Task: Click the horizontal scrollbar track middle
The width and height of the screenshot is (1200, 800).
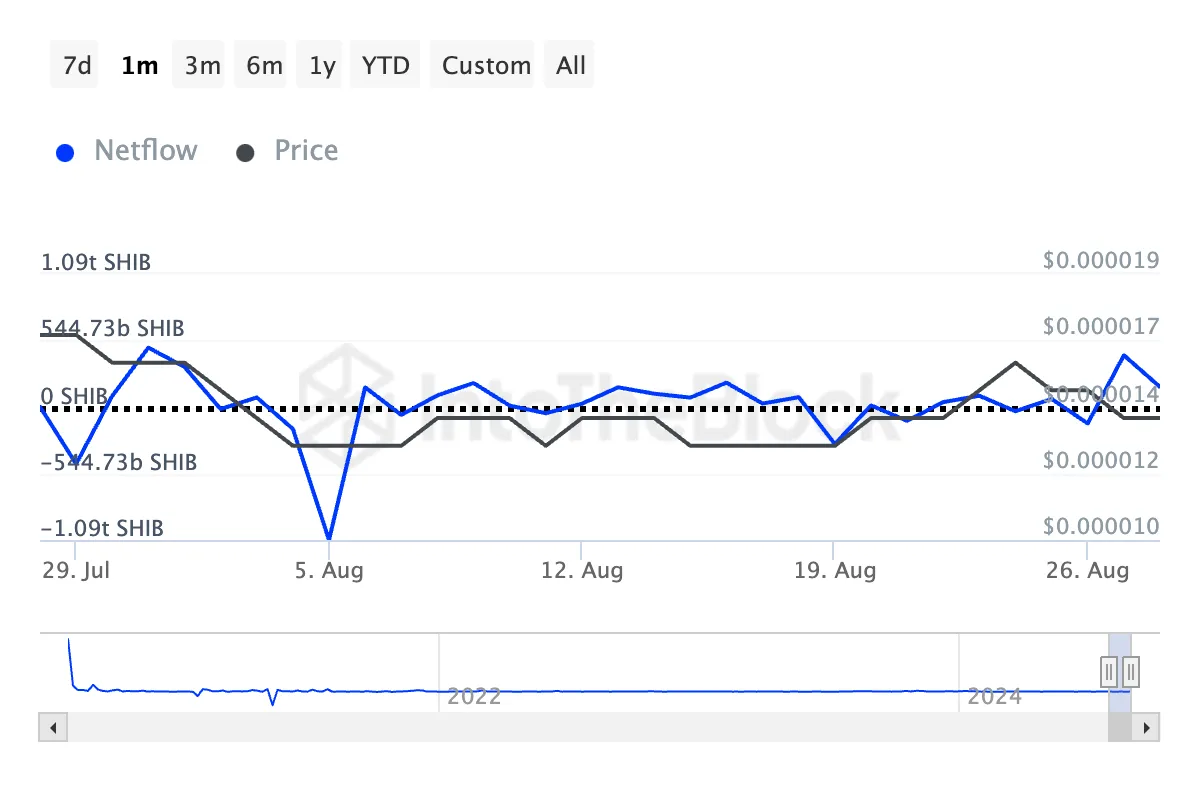Action: tap(580, 727)
